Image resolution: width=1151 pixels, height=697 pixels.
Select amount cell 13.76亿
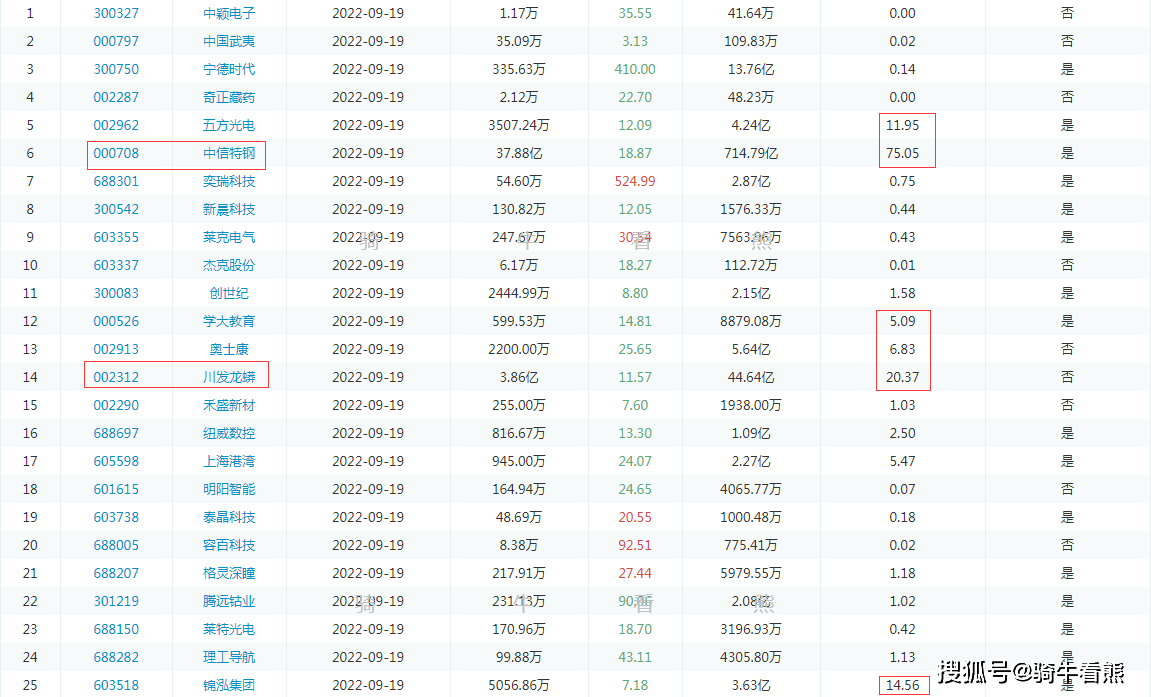pyautogui.click(x=751, y=69)
